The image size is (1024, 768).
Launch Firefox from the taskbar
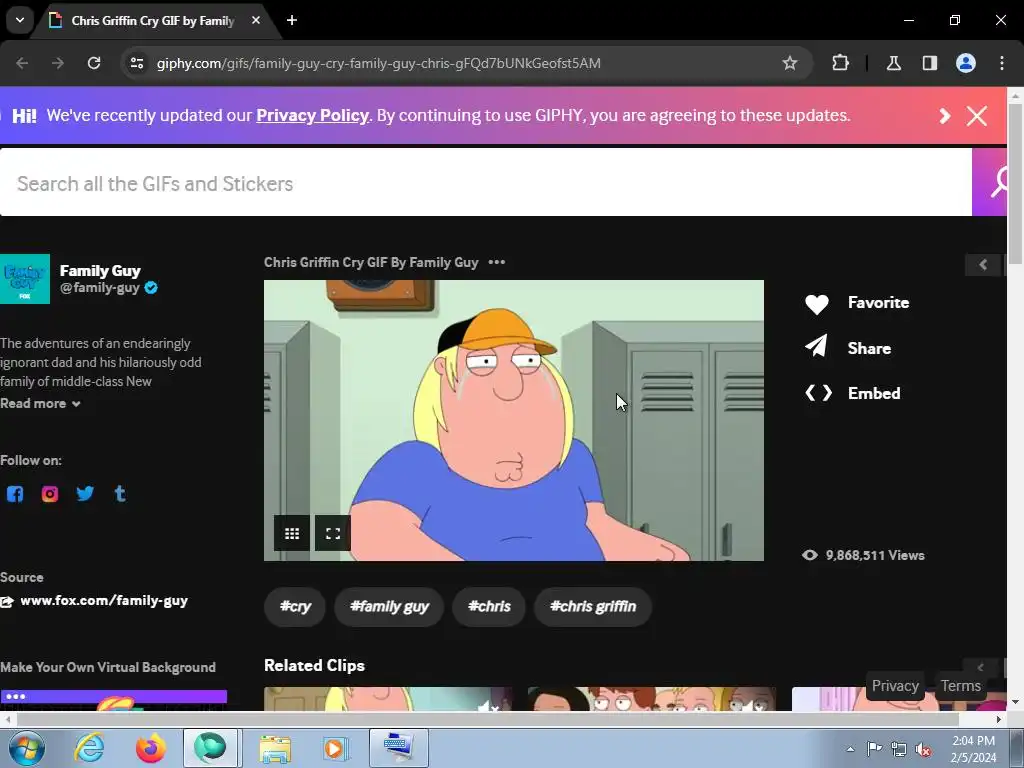[x=150, y=748]
